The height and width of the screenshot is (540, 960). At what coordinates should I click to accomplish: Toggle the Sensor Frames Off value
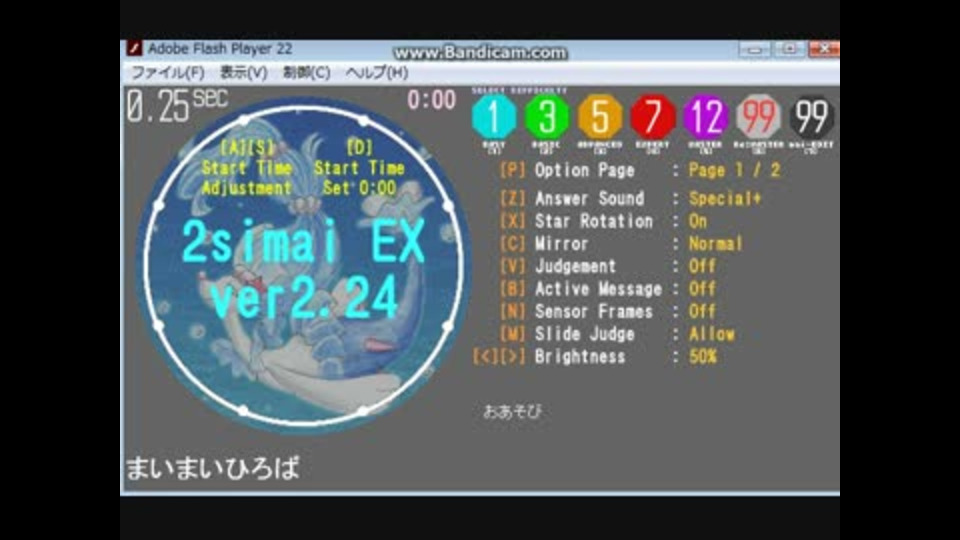702,312
